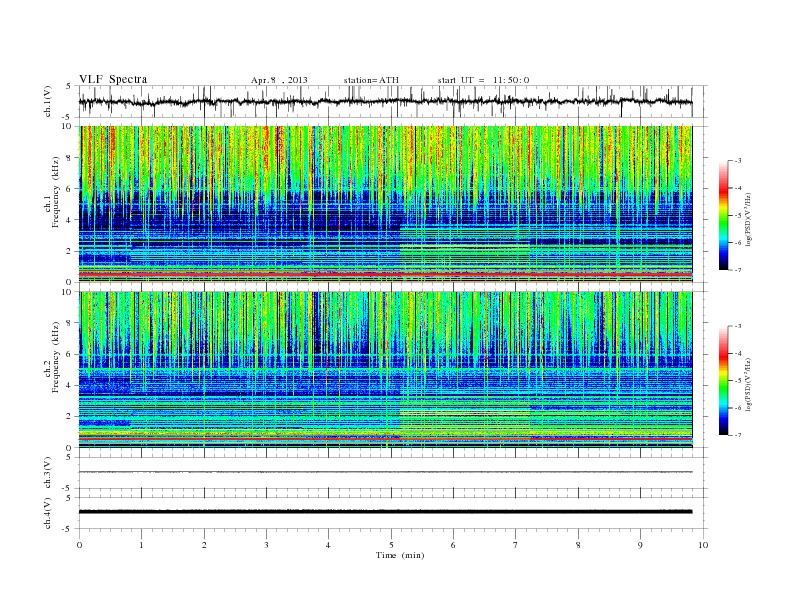Click the ch.1 PSD color scale bar
This screenshot has height=612, width=792.
pos(723,216)
